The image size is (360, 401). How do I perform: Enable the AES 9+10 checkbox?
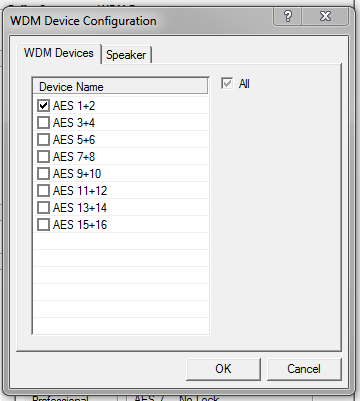coord(43,174)
